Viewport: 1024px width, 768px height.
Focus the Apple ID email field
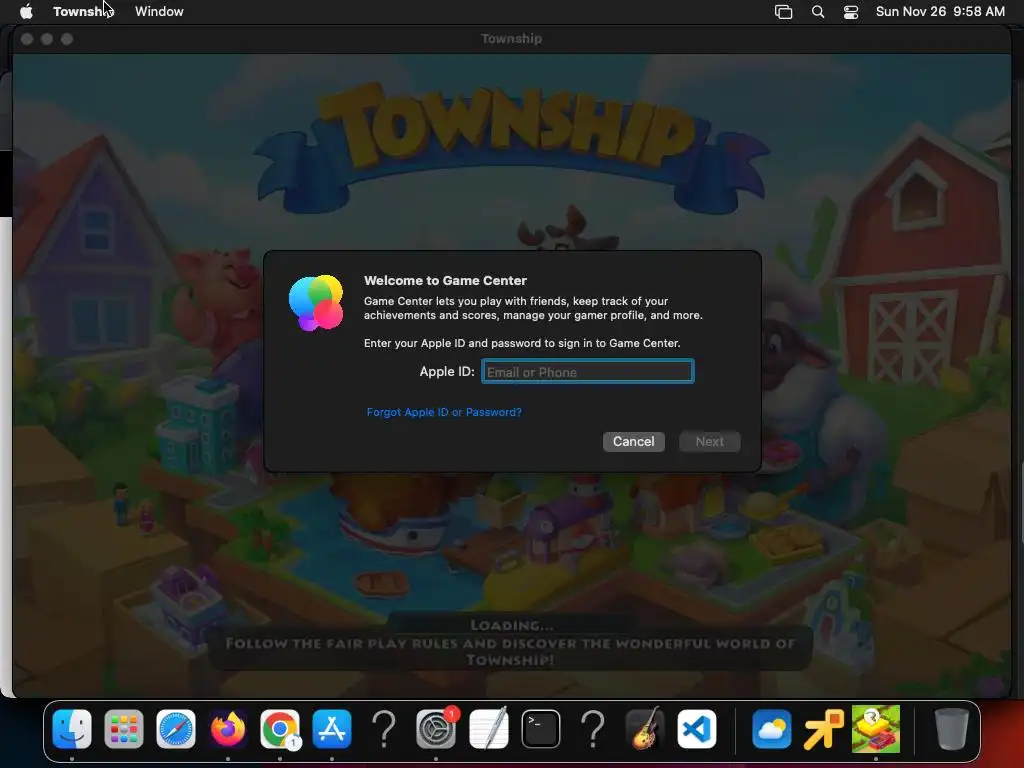pos(587,372)
